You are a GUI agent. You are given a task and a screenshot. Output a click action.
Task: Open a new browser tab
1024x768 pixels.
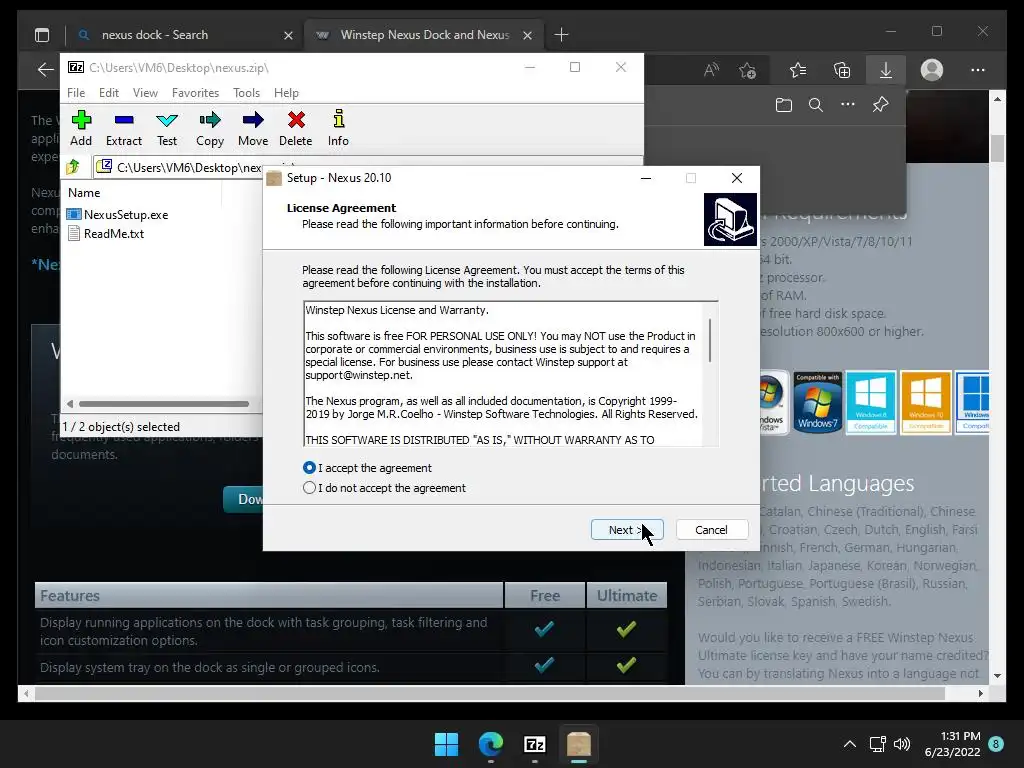(x=561, y=35)
